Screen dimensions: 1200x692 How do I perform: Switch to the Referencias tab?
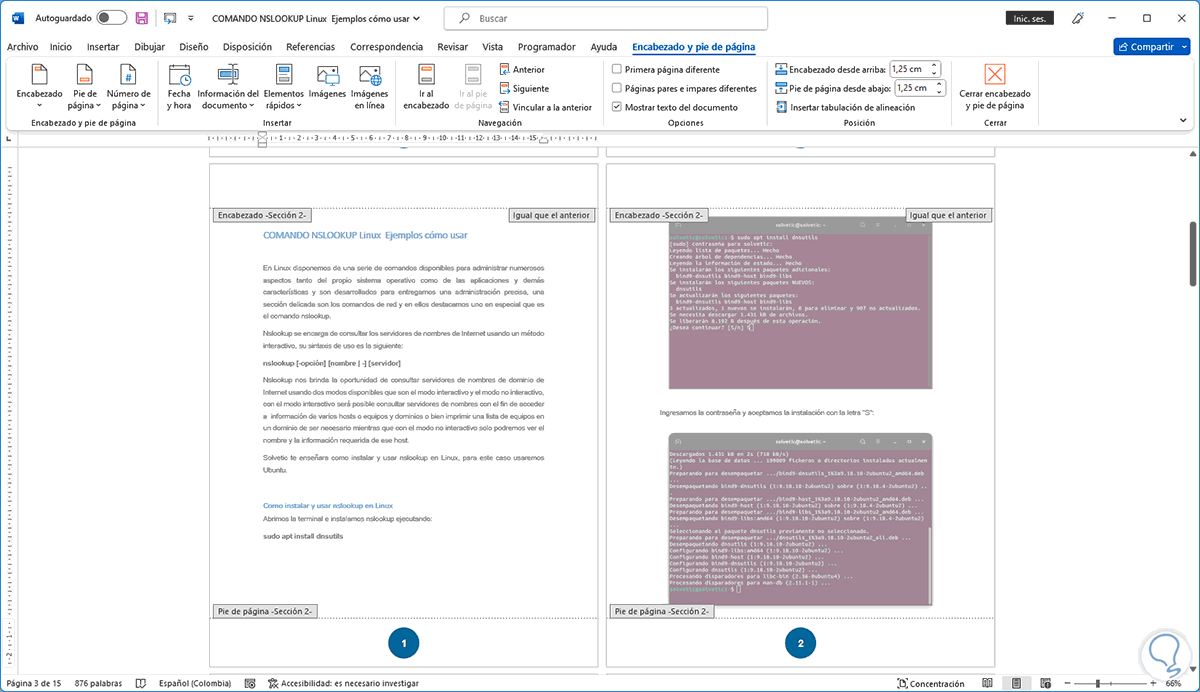pos(310,47)
